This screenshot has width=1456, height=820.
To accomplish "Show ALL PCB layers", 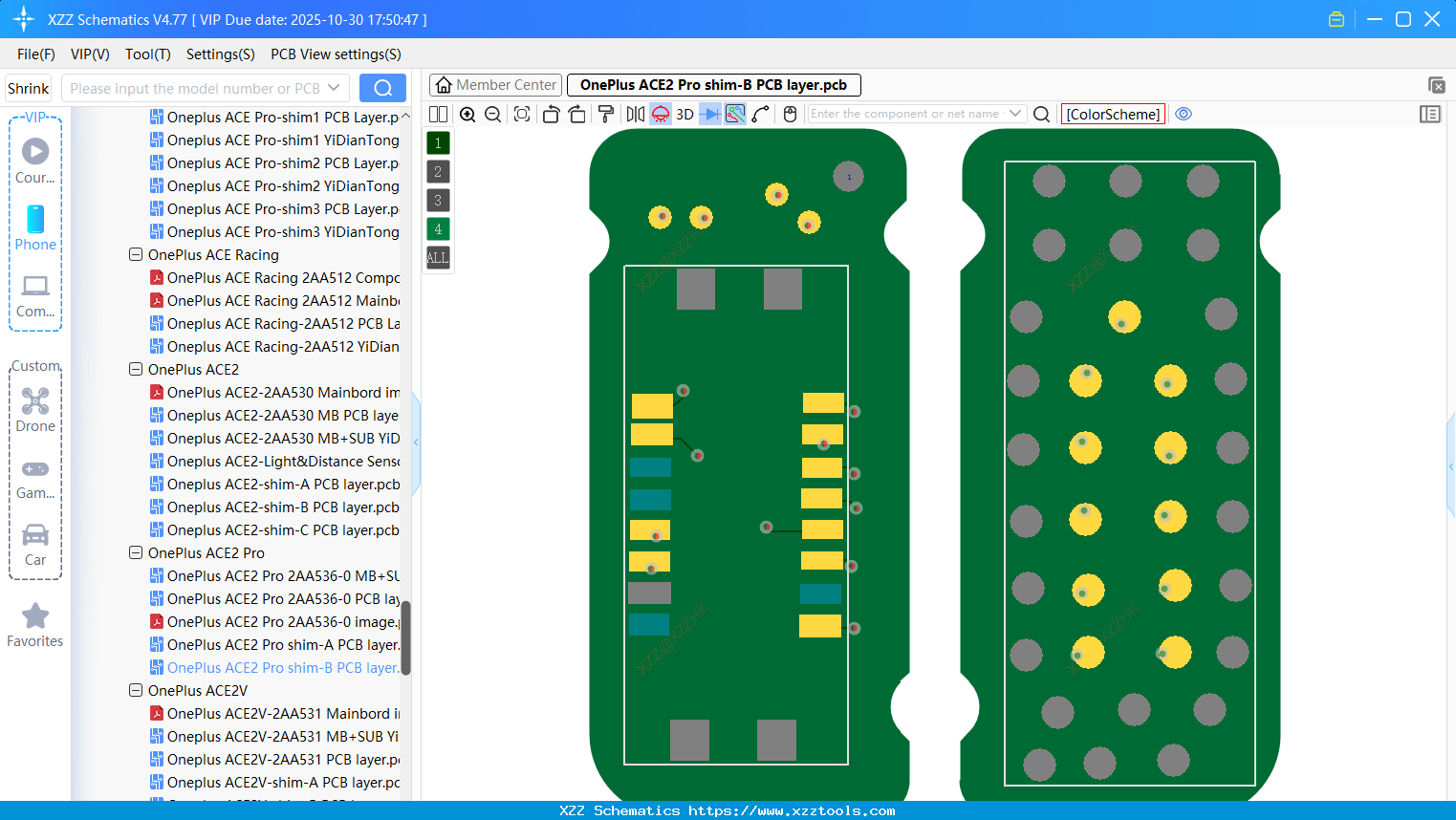I will click(x=438, y=258).
